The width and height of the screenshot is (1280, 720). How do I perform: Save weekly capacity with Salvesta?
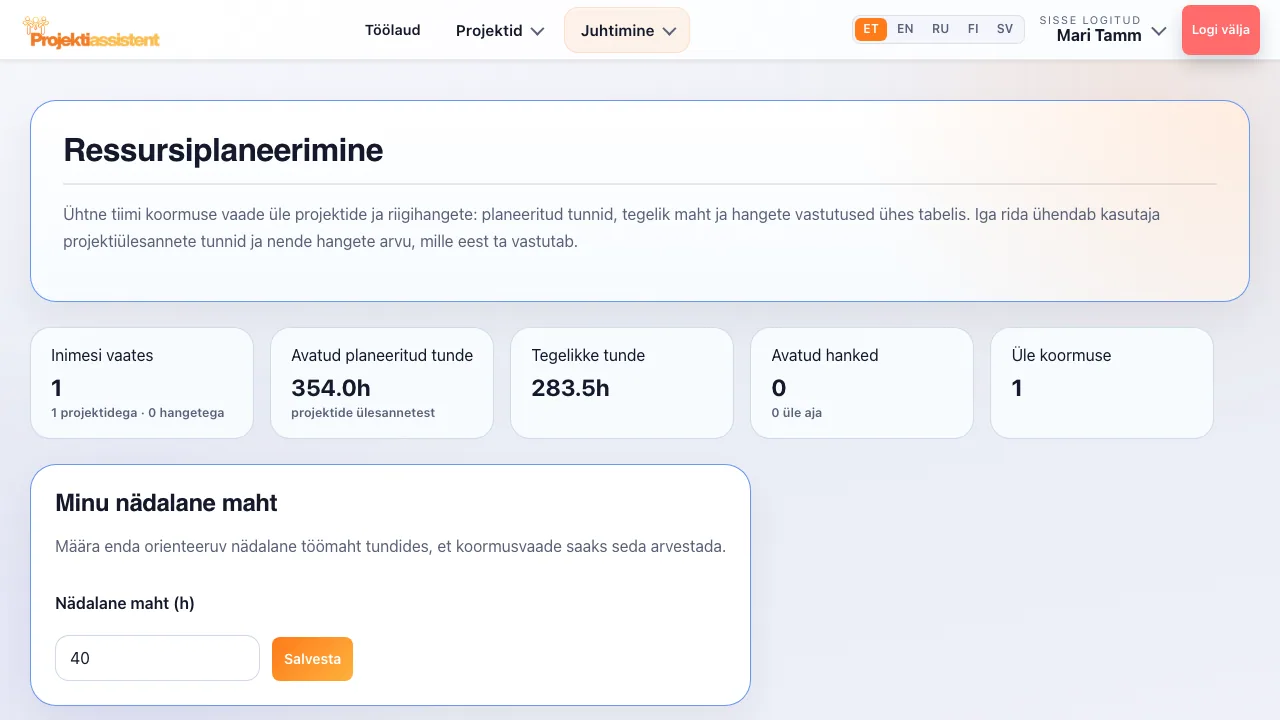click(x=312, y=659)
